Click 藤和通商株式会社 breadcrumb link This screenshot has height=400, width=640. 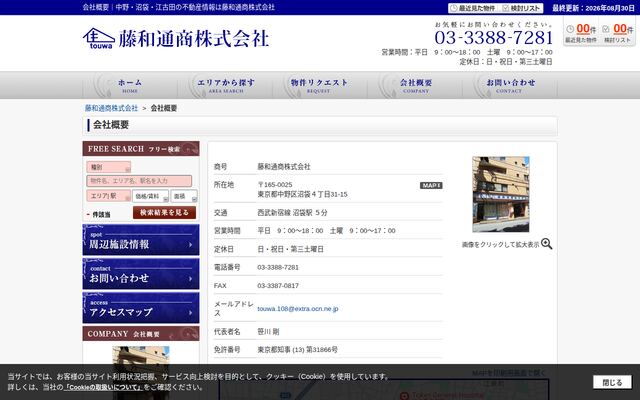click(x=111, y=108)
